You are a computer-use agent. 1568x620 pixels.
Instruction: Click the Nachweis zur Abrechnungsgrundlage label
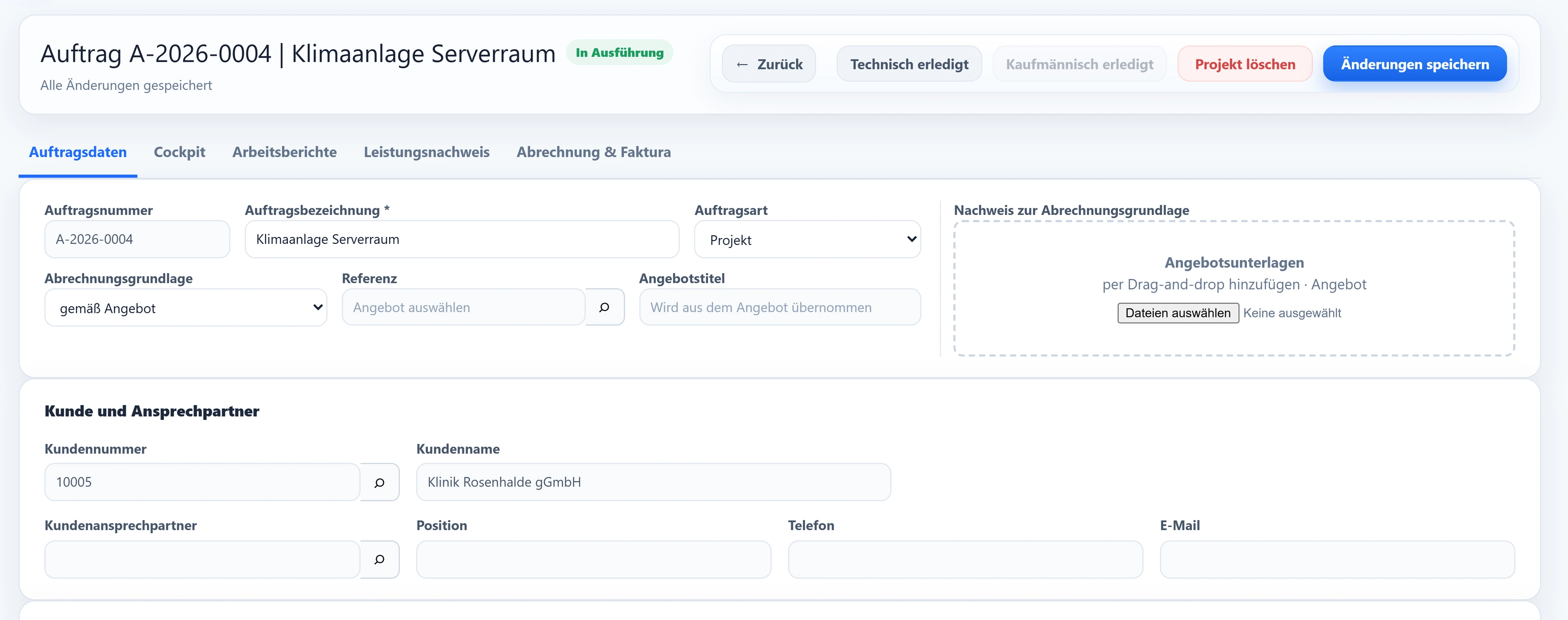point(1072,210)
